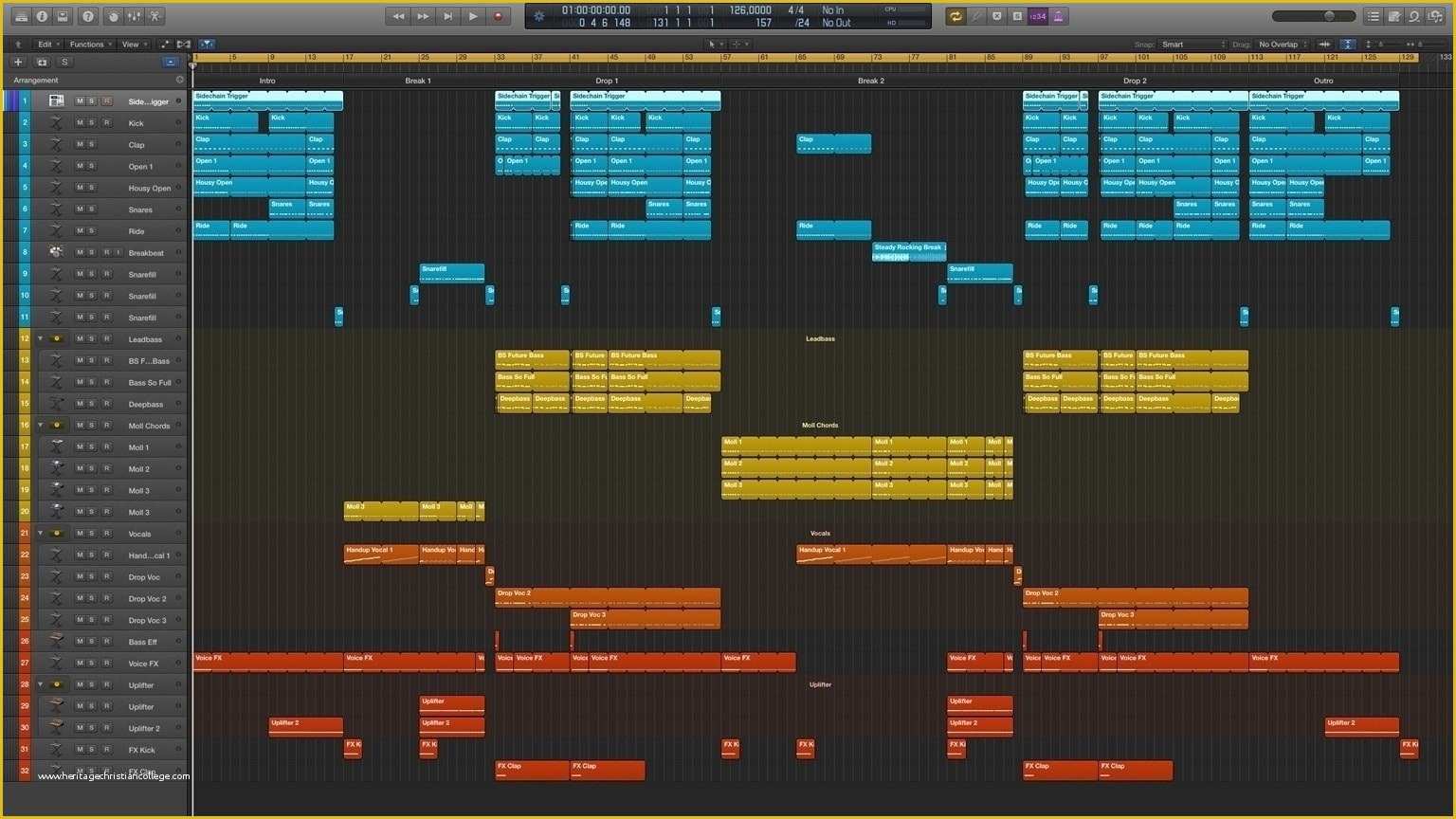This screenshot has width=1456, height=819.
Task: Start playback with Play button
Action: (x=473, y=16)
